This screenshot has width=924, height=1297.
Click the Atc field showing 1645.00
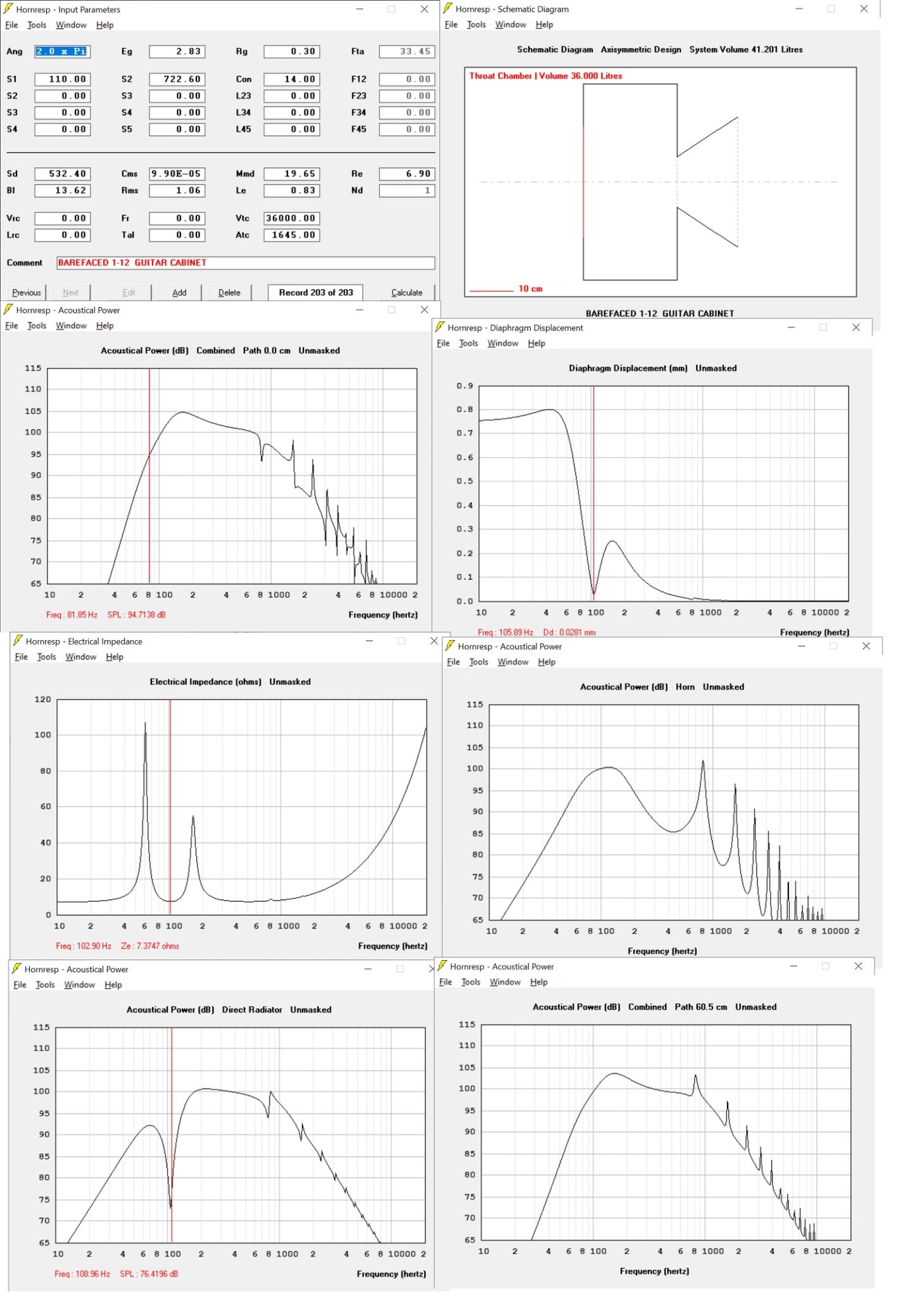point(292,234)
